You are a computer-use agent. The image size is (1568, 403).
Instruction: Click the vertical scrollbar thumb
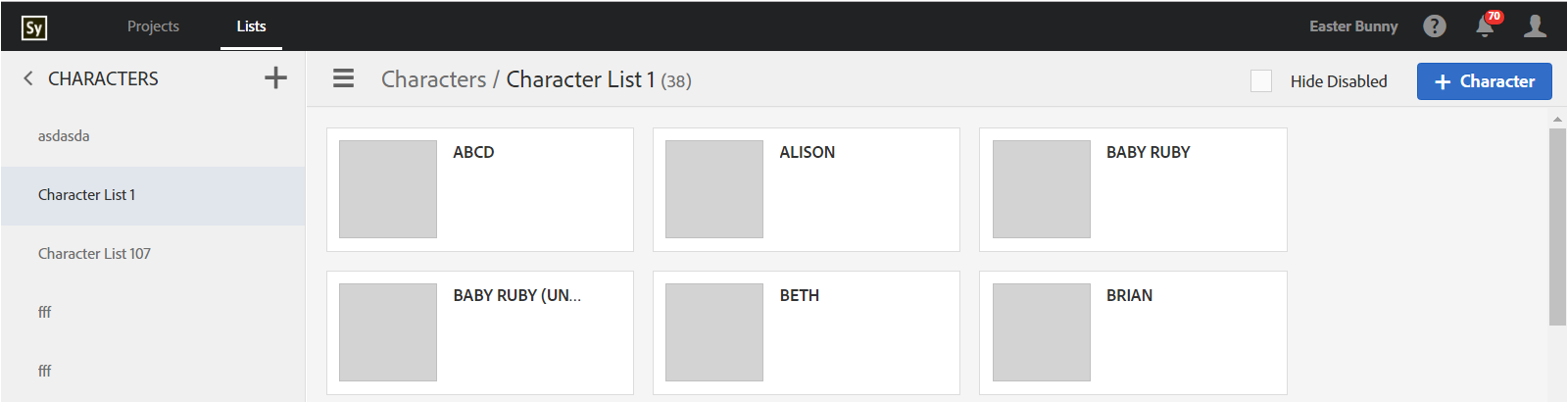click(x=1557, y=226)
